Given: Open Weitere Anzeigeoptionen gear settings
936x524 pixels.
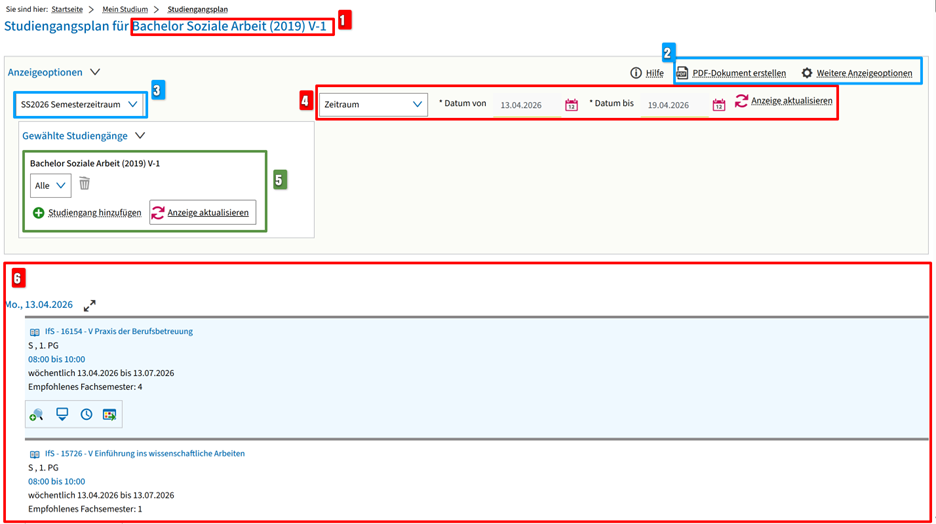Looking at the screenshot, I should [807, 73].
